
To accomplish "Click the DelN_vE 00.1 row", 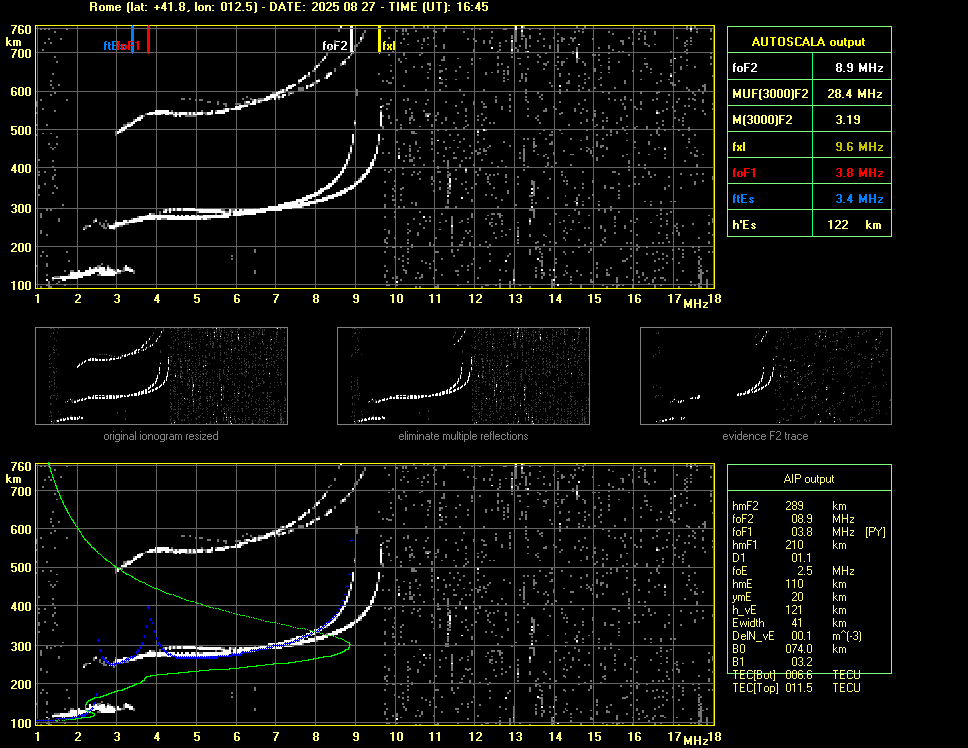I will (x=797, y=635).
